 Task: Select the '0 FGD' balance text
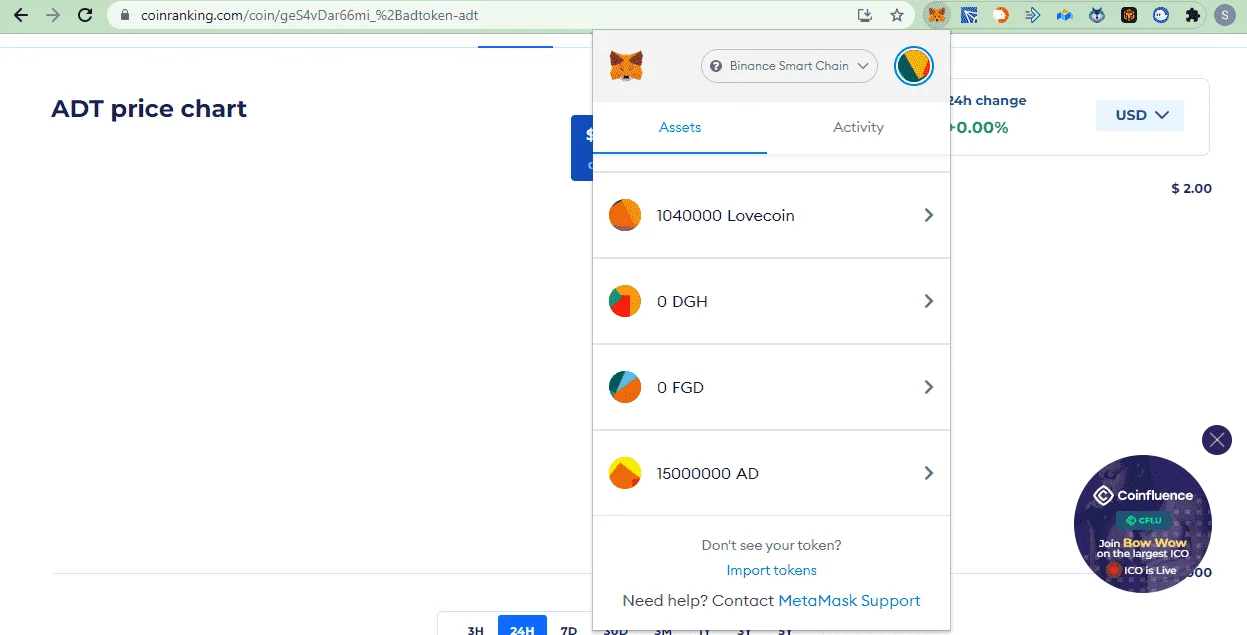click(x=680, y=387)
